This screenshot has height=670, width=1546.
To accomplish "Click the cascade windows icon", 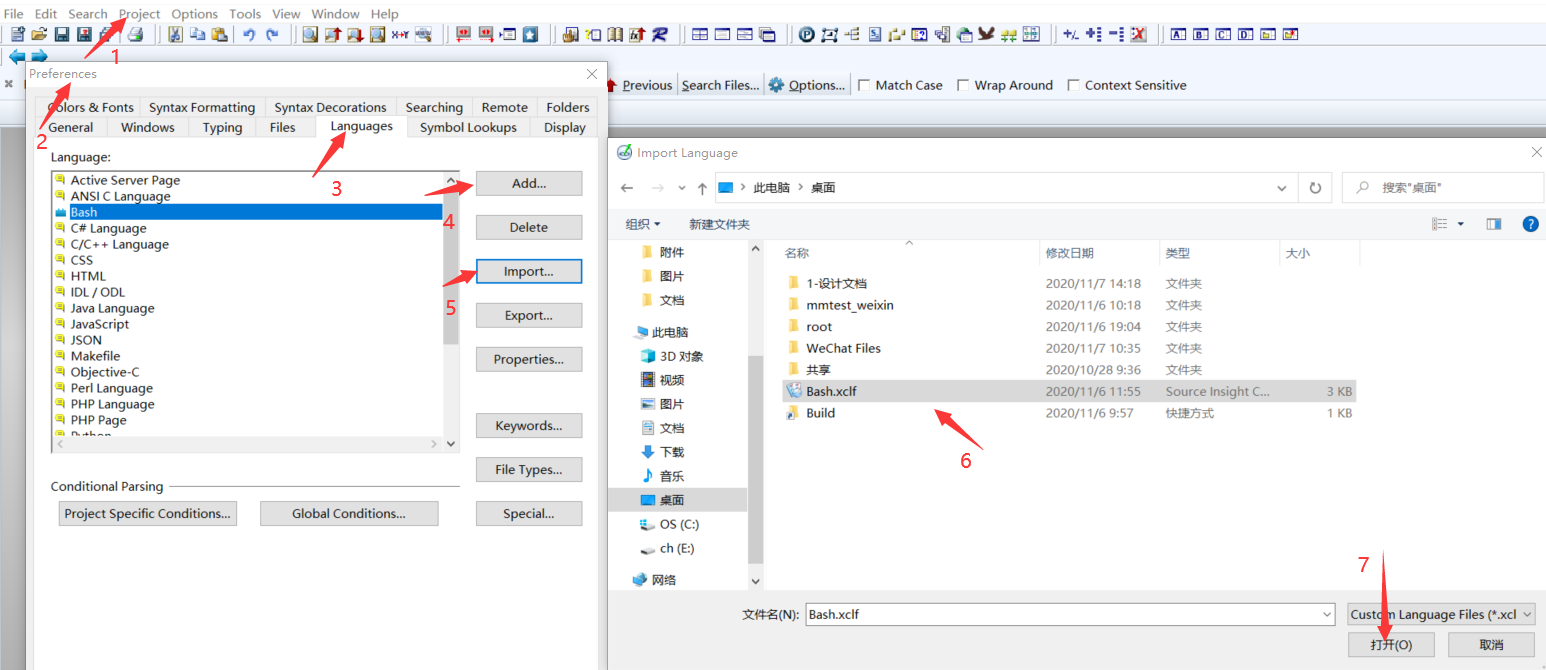I will (x=767, y=34).
